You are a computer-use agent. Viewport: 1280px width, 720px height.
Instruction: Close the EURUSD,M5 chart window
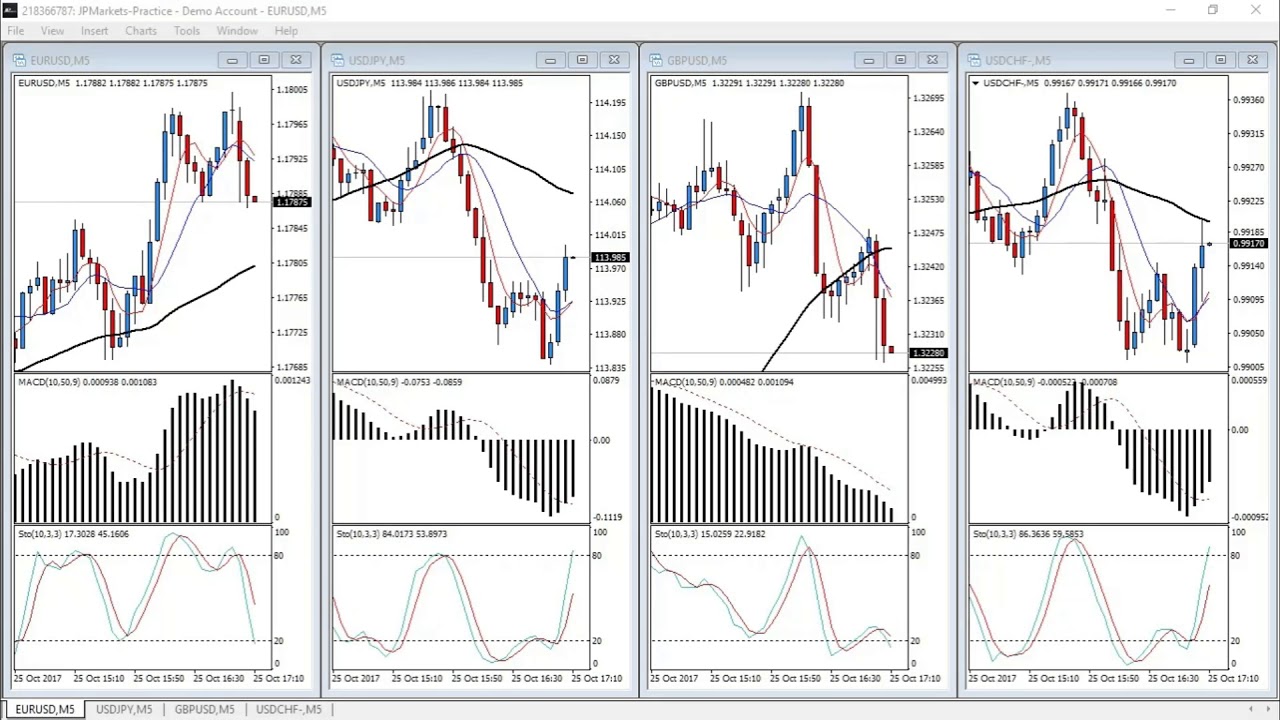(296, 60)
